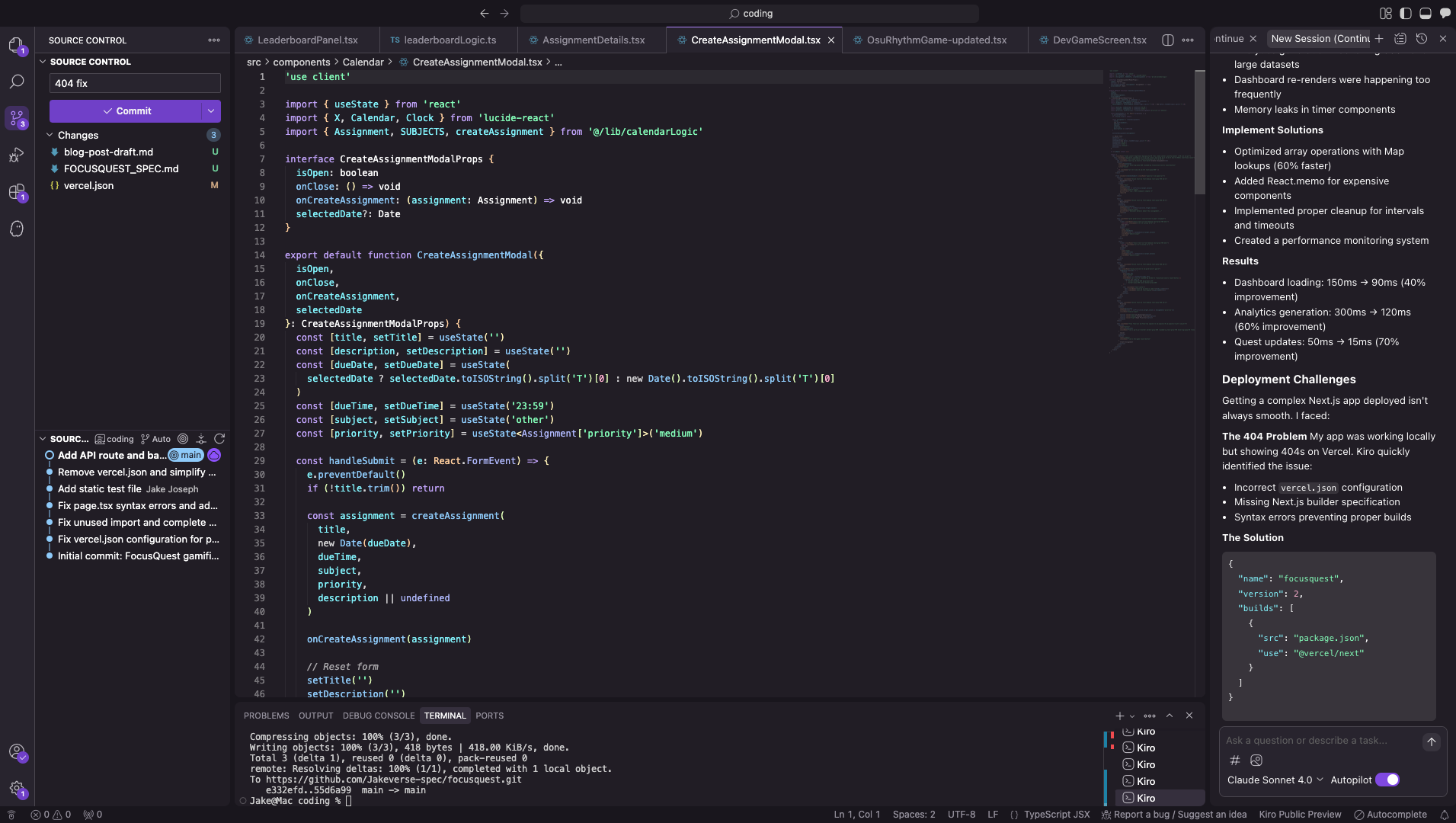
Task: Open the Search view in the activity bar
Action: 16,82
